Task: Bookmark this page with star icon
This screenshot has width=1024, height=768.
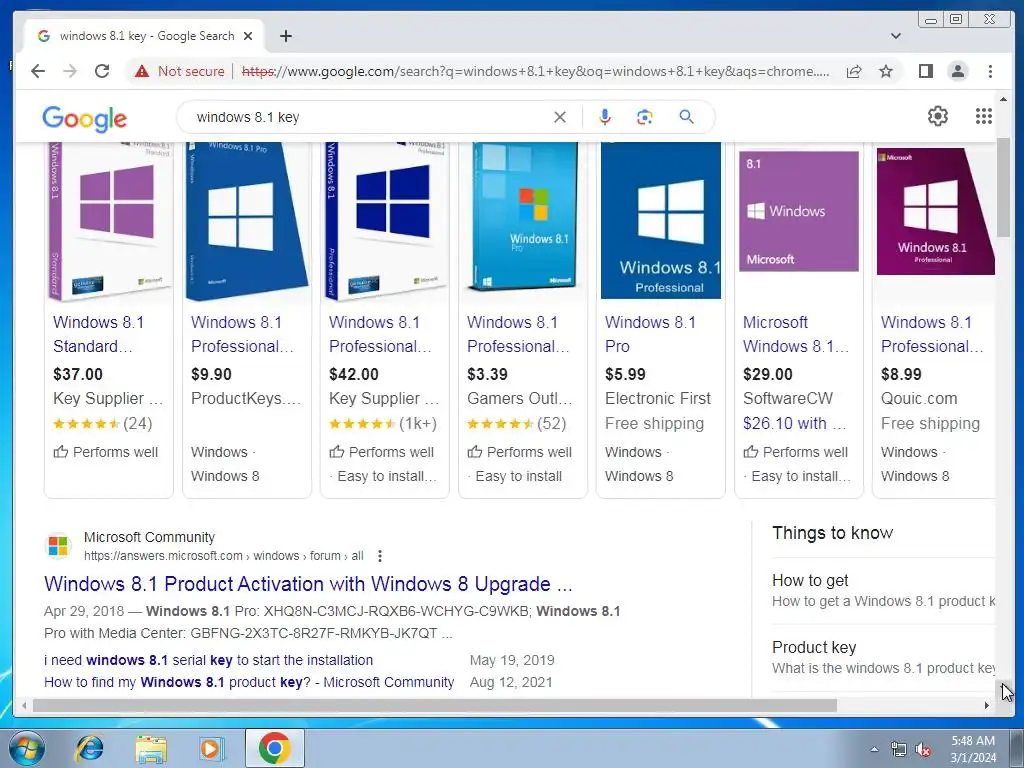Action: pyautogui.click(x=886, y=71)
